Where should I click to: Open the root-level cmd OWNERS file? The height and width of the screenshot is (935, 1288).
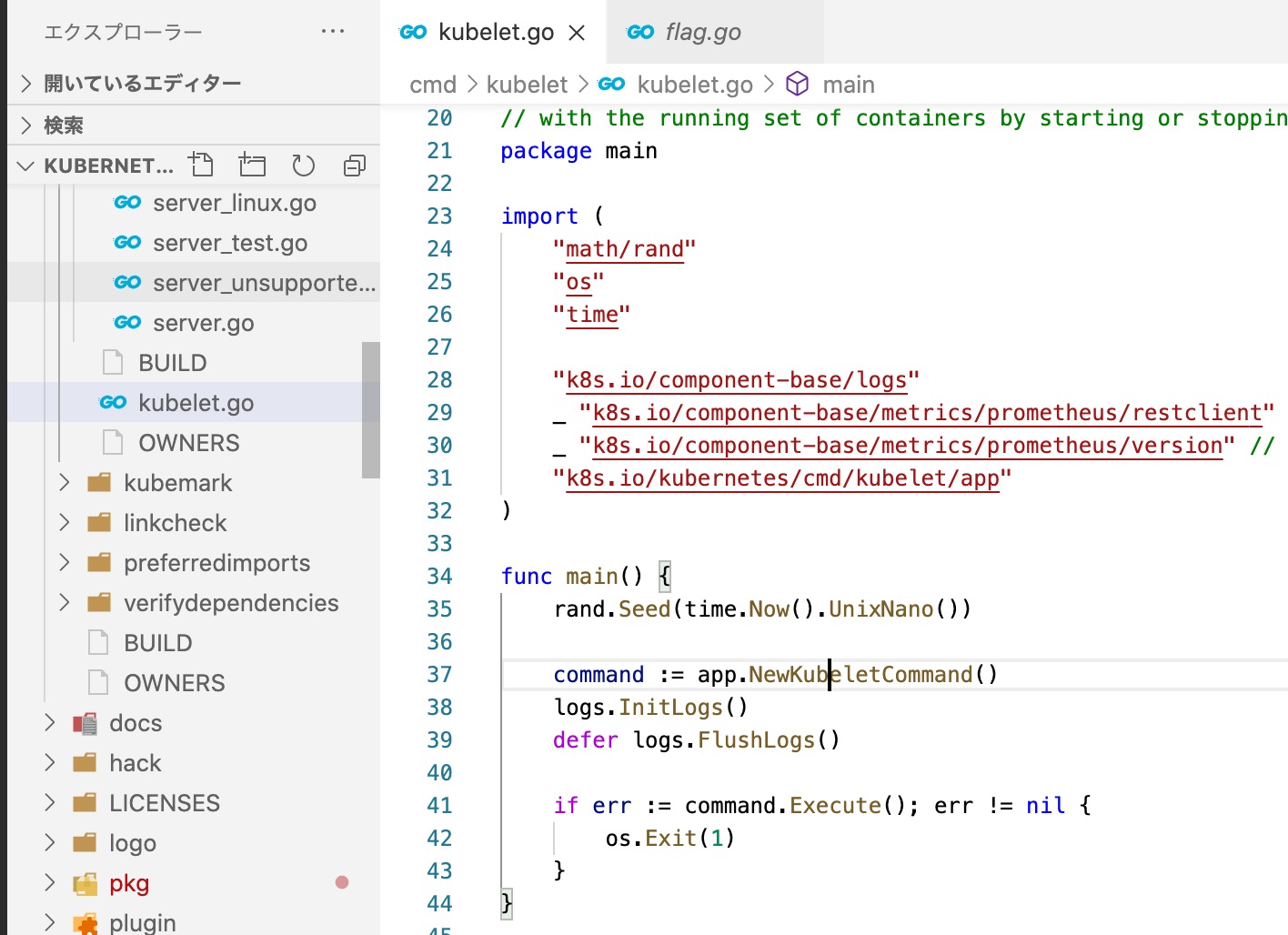tap(194, 683)
